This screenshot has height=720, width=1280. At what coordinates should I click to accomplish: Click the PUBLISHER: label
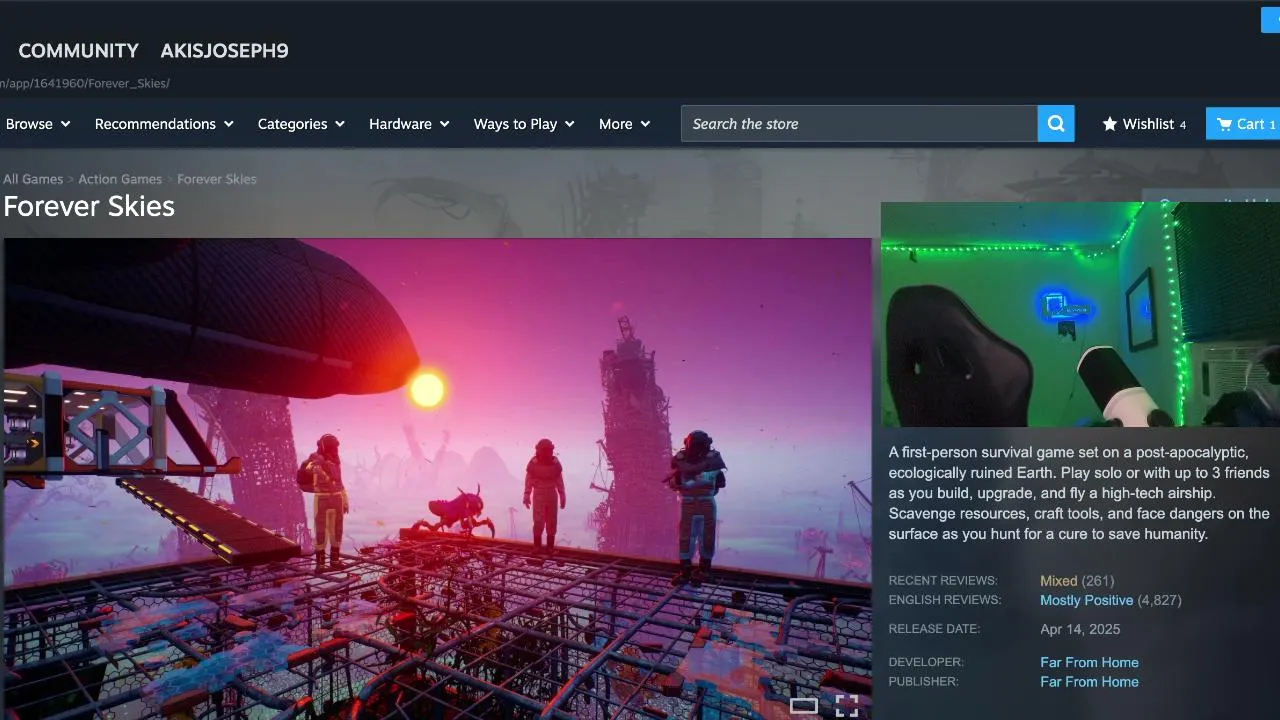click(923, 682)
